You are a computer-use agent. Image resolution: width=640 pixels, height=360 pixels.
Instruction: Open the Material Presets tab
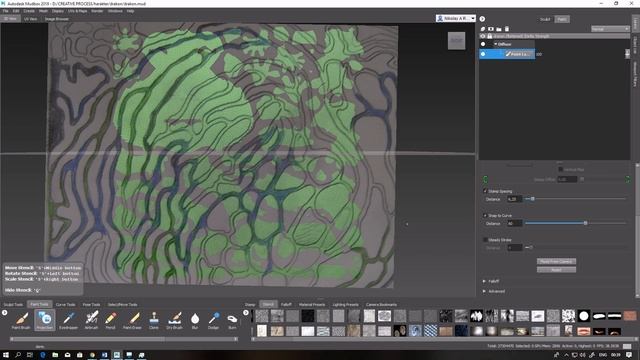tap(312, 304)
